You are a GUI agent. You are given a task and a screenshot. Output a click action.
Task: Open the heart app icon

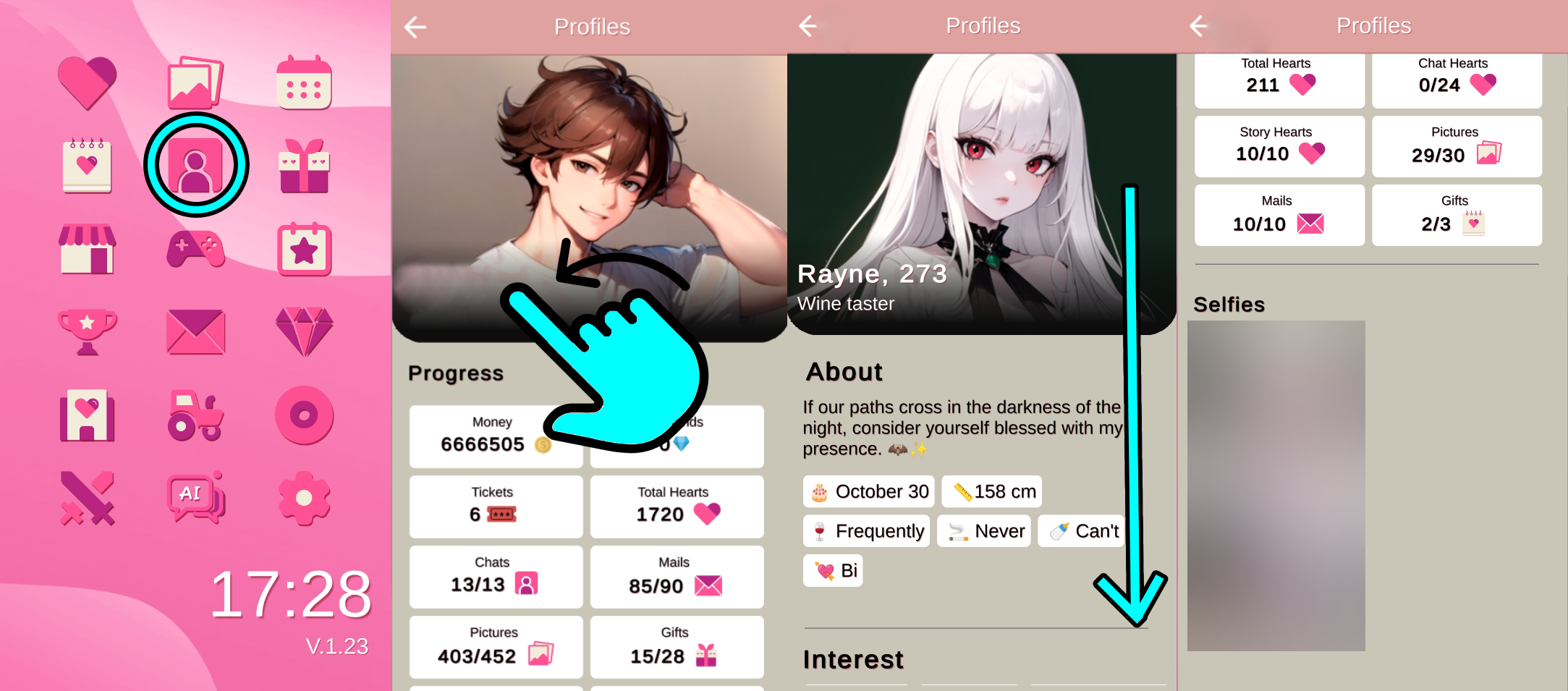(x=87, y=82)
